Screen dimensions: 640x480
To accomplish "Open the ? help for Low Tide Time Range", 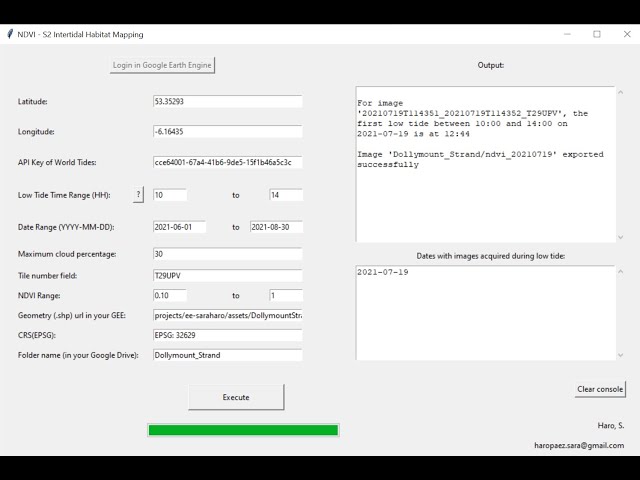I will 138,195.
